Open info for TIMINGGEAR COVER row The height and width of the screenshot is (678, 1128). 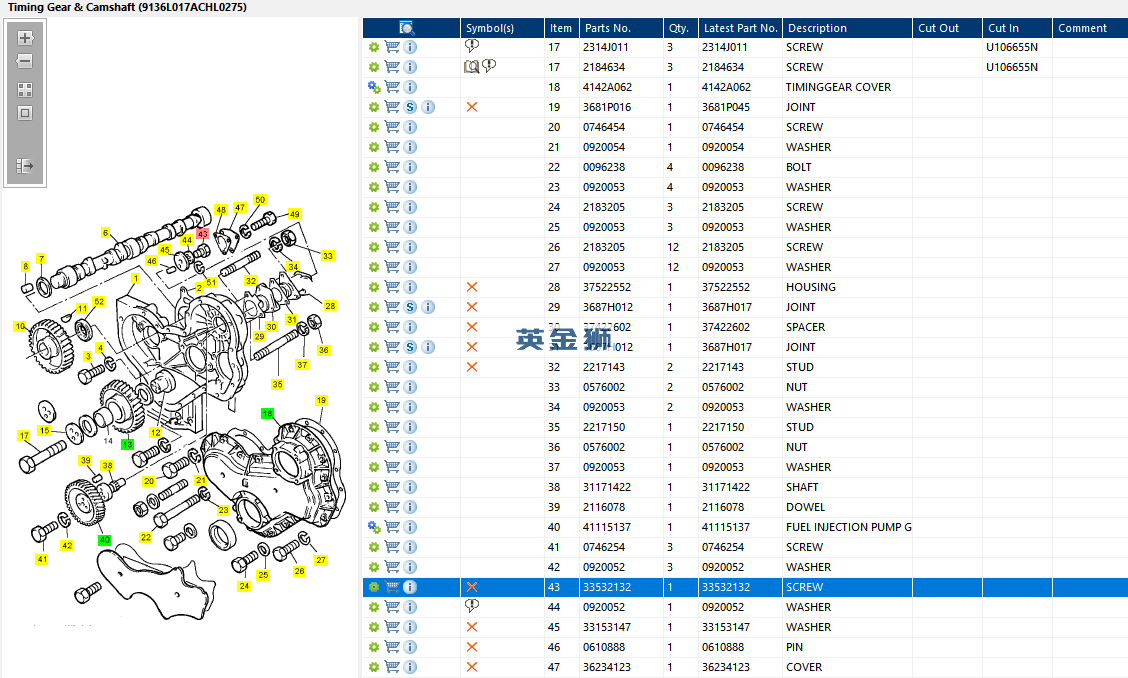point(410,87)
